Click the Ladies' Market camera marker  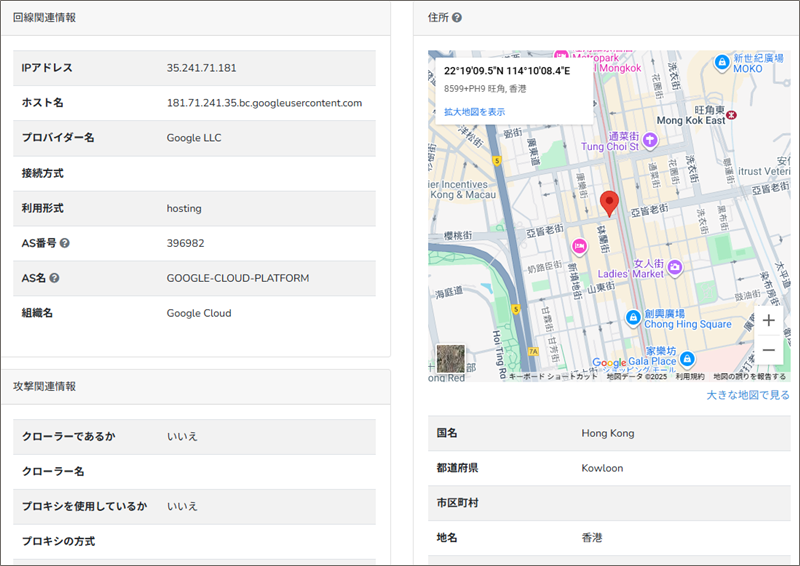tap(675, 266)
